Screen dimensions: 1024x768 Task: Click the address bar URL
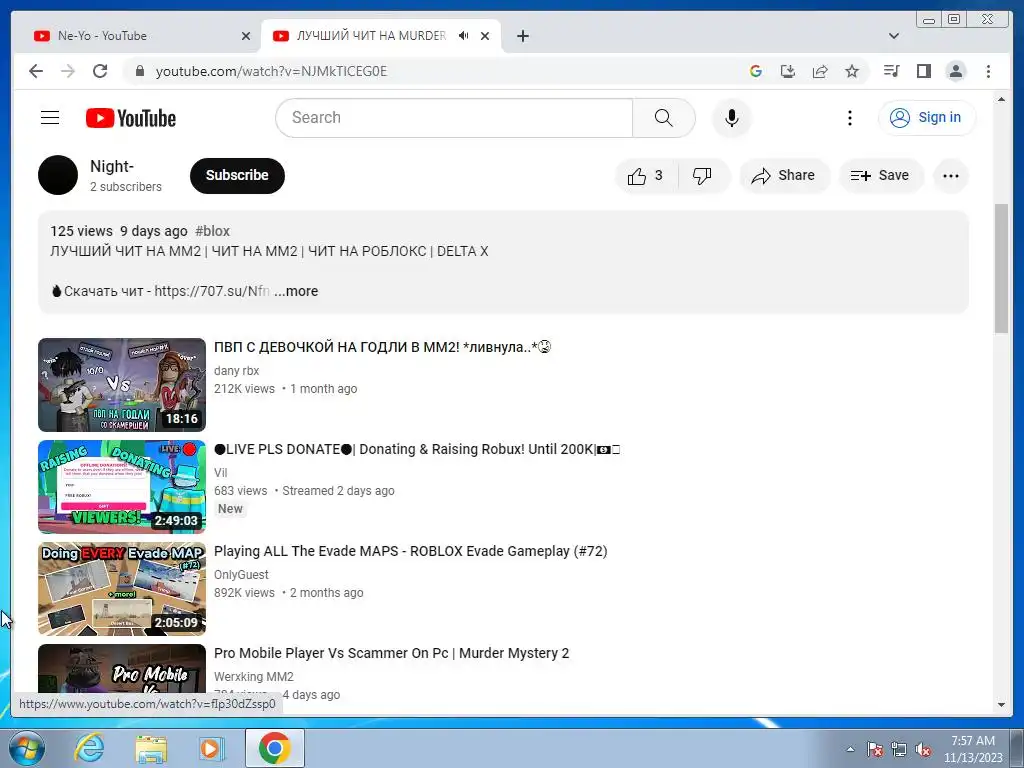(271, 71)
